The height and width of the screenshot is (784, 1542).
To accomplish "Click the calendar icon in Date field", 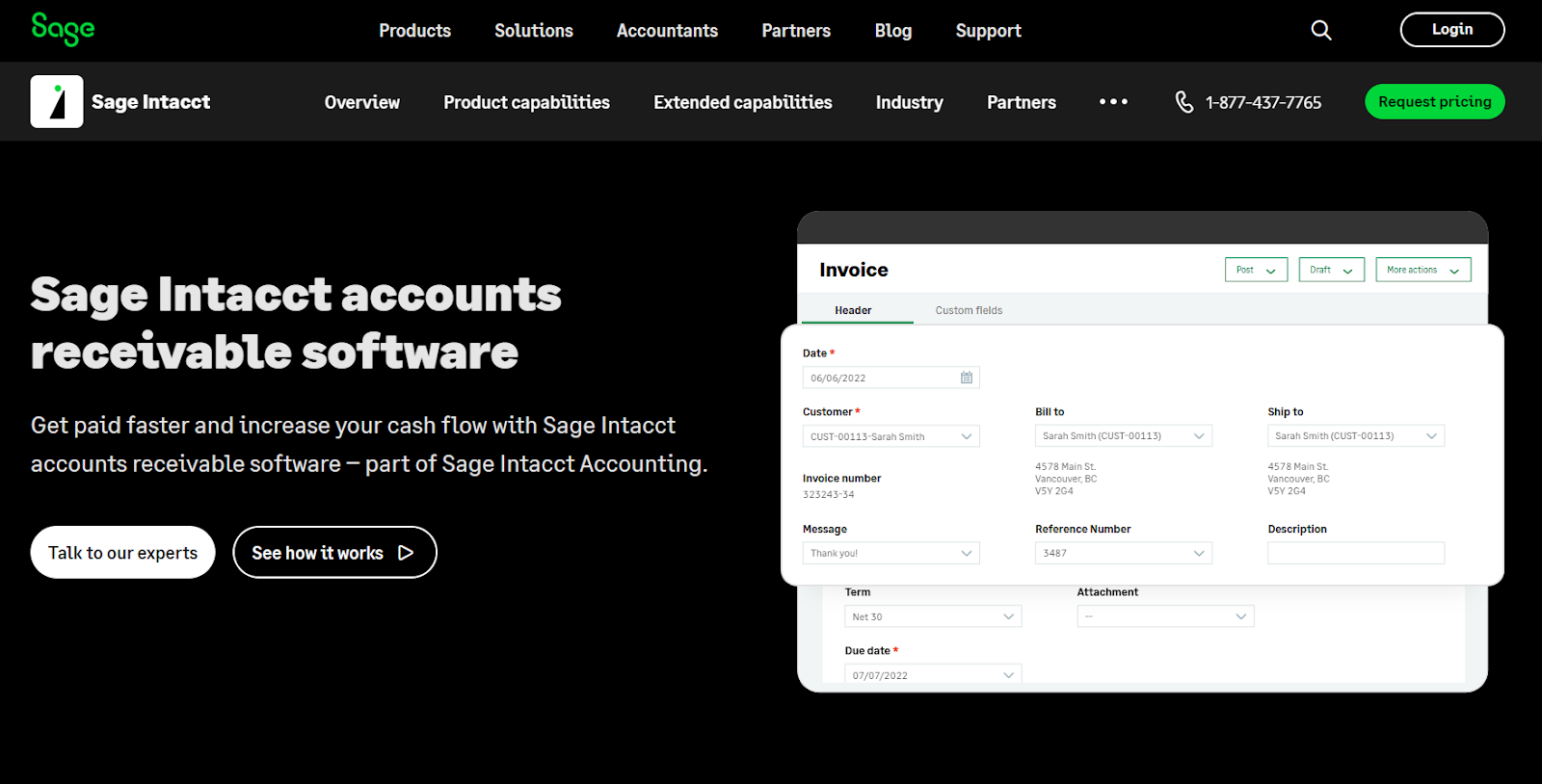I will tap(967, 378).
